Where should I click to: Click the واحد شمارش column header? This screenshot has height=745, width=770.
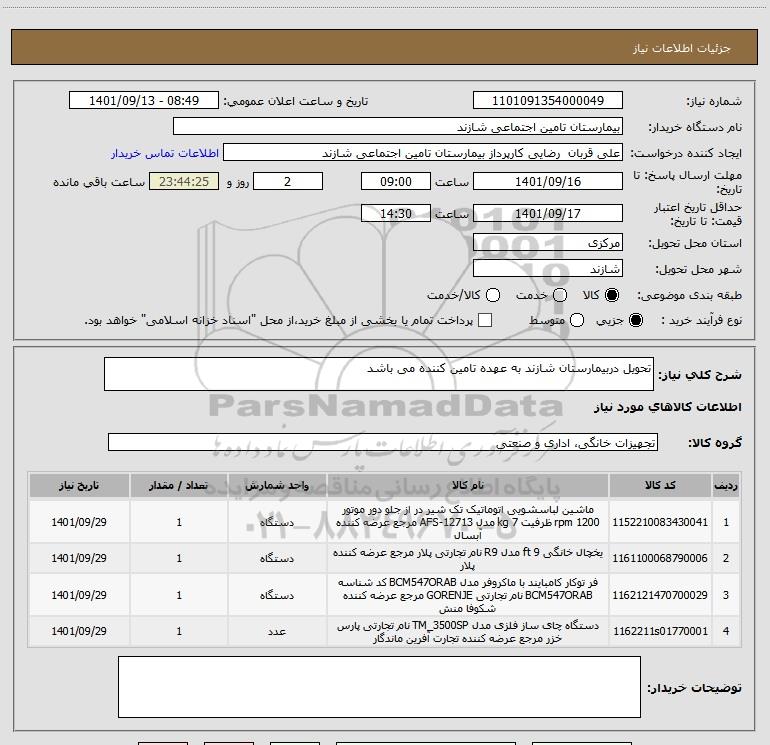pyautogui.click(x=277, y=485)
